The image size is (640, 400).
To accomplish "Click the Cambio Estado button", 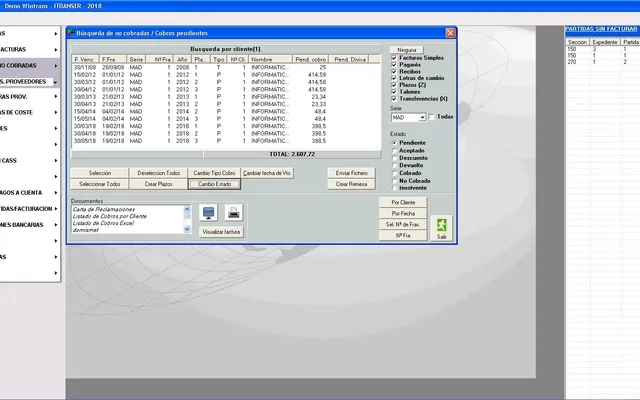I will pos(214,184).
